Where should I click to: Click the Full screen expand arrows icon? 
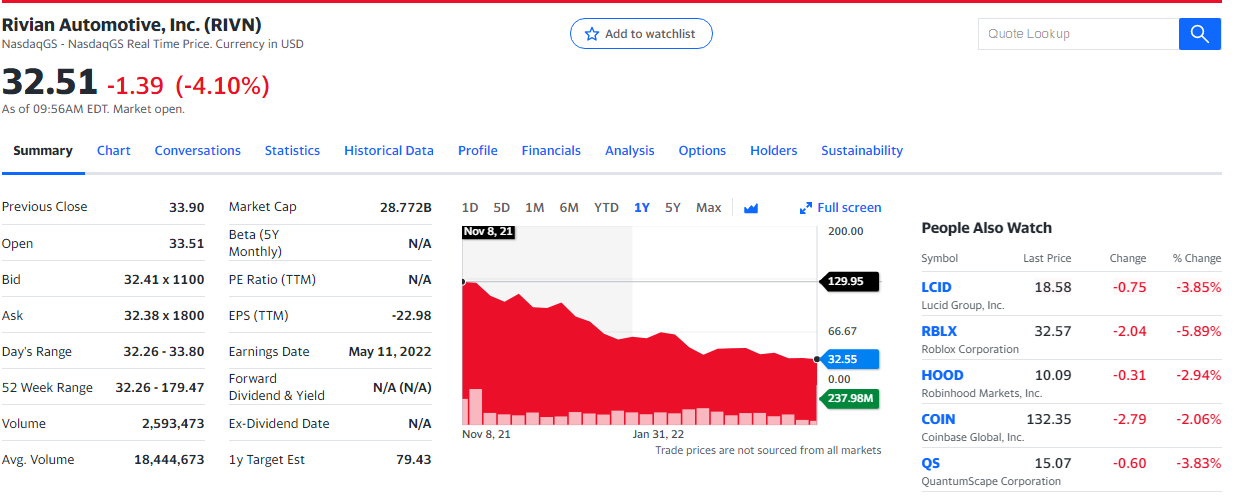805,208
